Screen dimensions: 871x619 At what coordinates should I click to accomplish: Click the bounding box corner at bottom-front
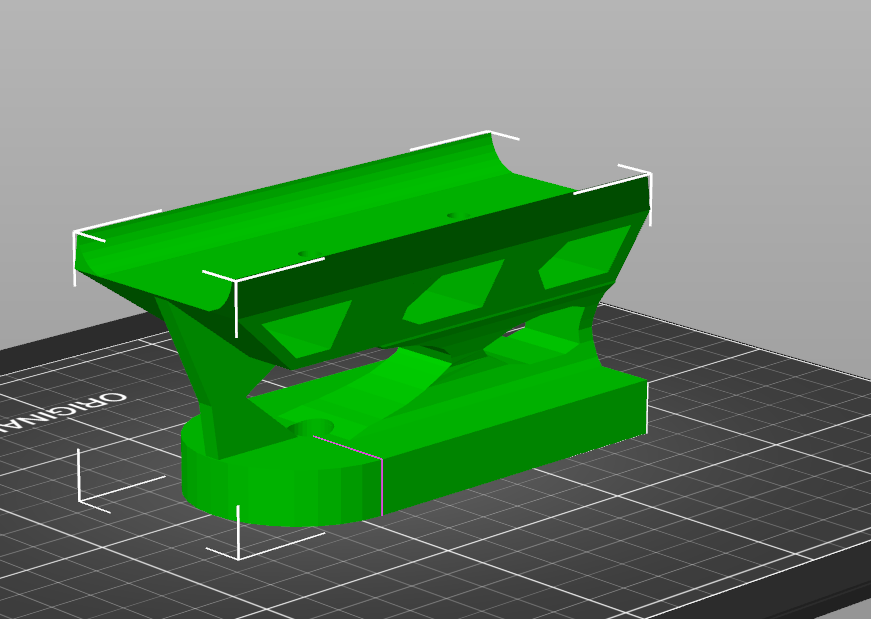coord(238,555)
